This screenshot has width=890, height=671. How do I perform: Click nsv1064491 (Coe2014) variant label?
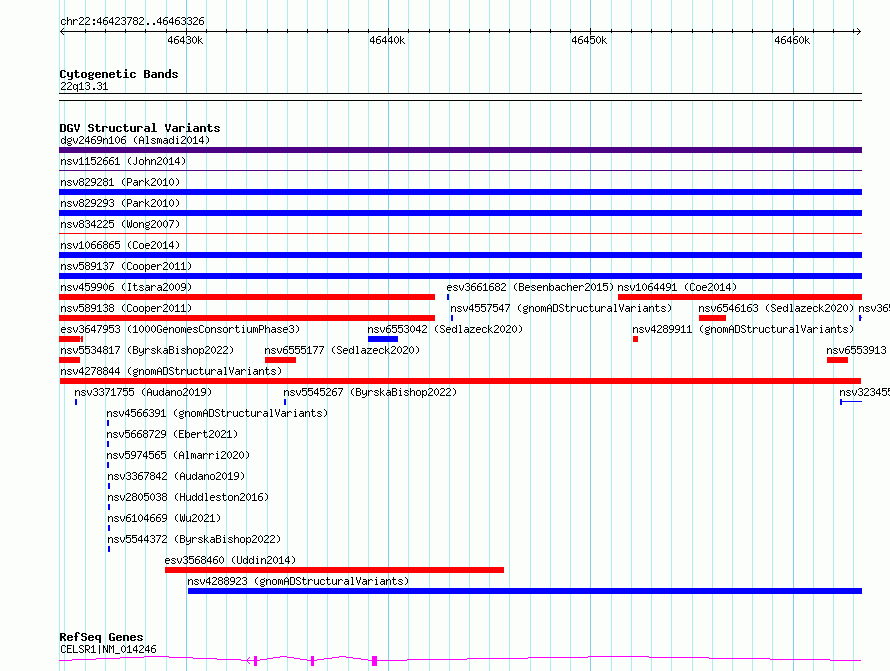677,287
